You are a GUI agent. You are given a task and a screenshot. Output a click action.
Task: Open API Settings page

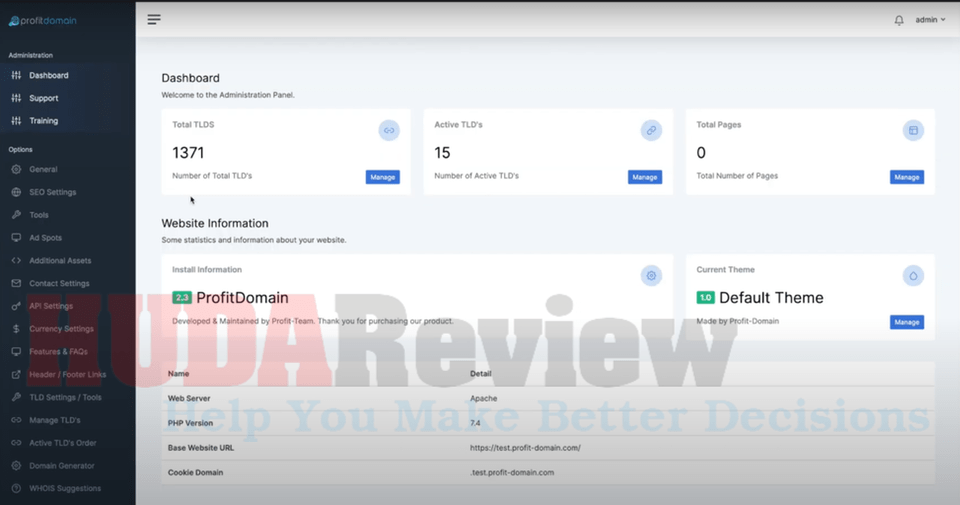click(51, 306)
